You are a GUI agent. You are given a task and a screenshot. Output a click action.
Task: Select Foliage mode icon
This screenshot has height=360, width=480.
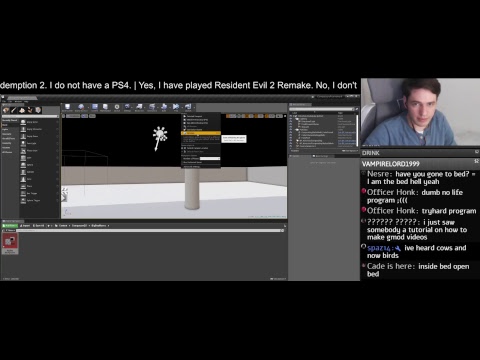coord(30,110)
